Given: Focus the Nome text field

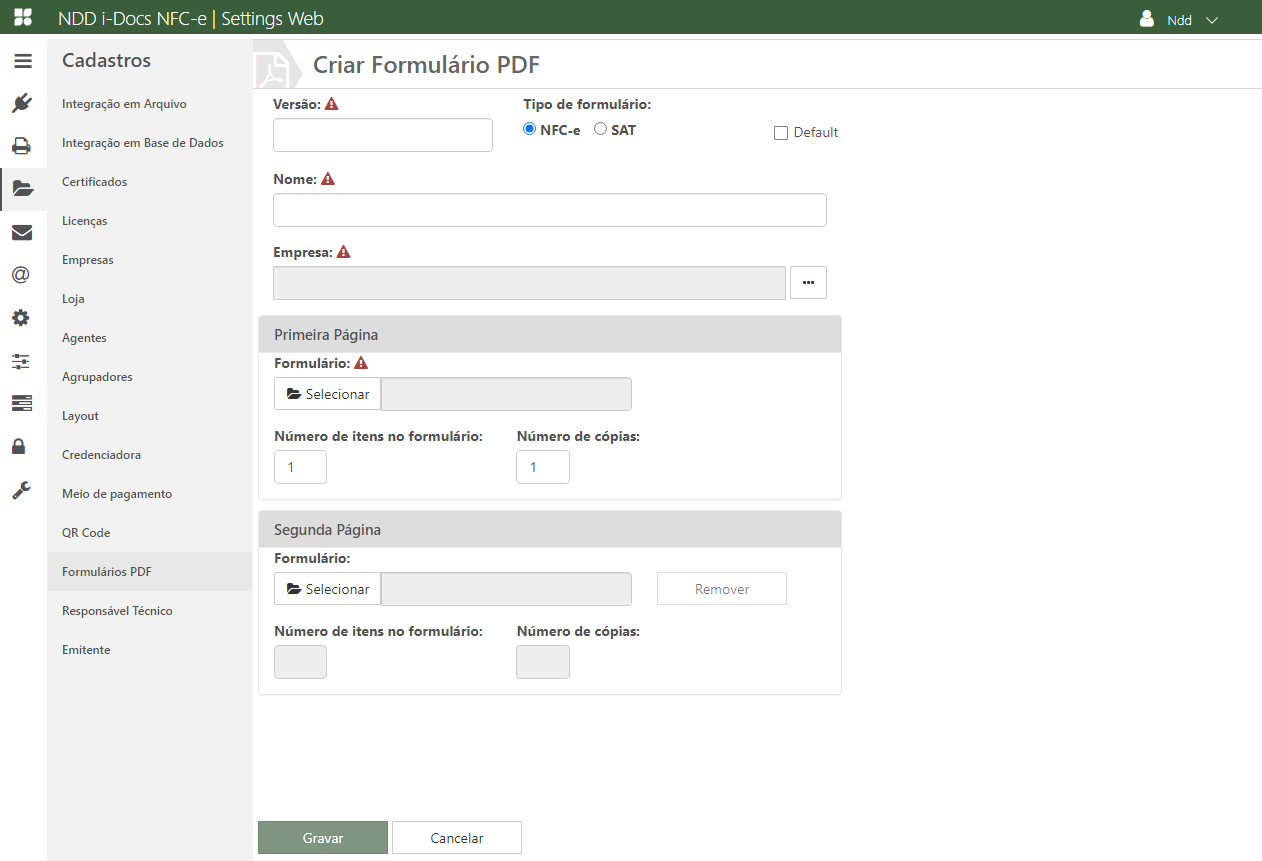Looking at the screenshot, I should tap(549, 210).
